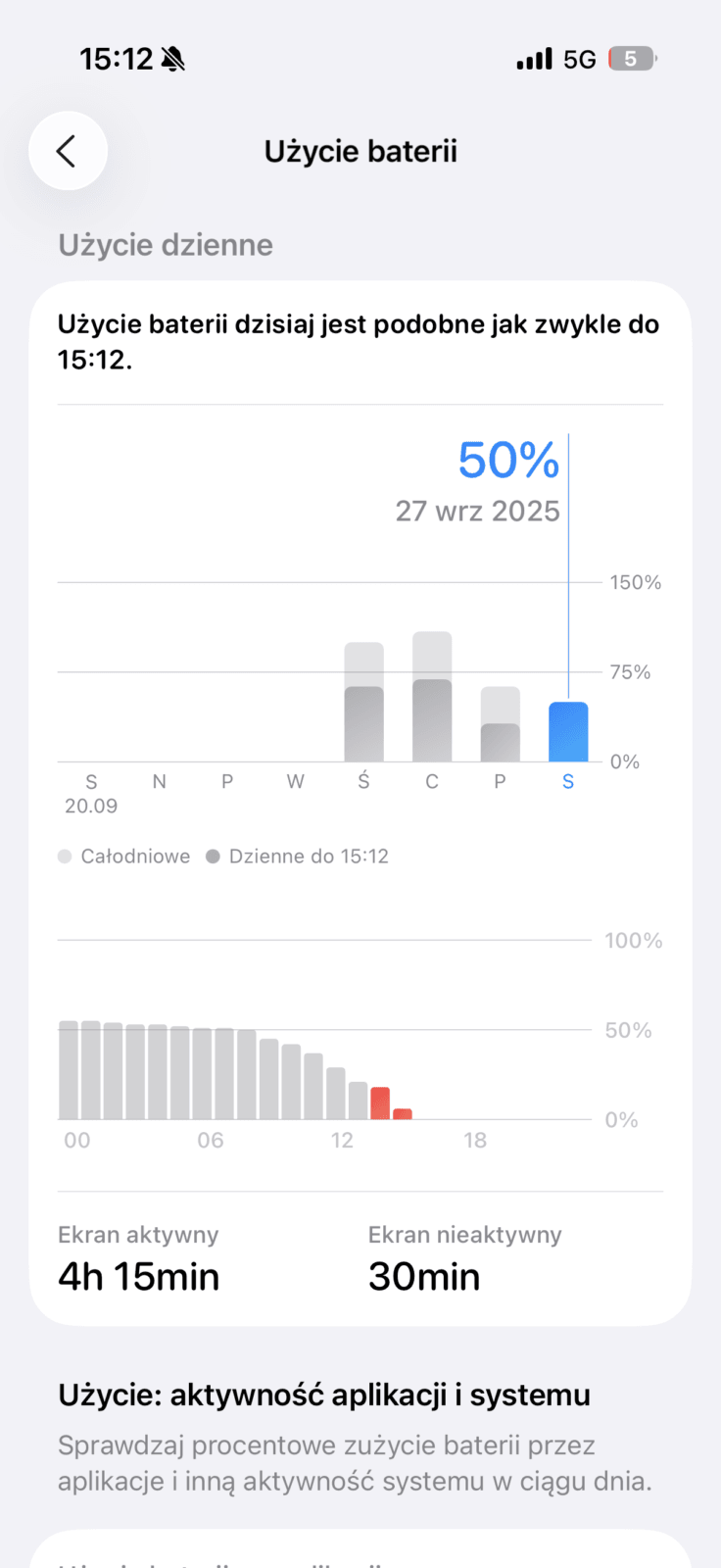Tap the 50% usage value label
The image size is (721, 1568).
coord(508,460)
